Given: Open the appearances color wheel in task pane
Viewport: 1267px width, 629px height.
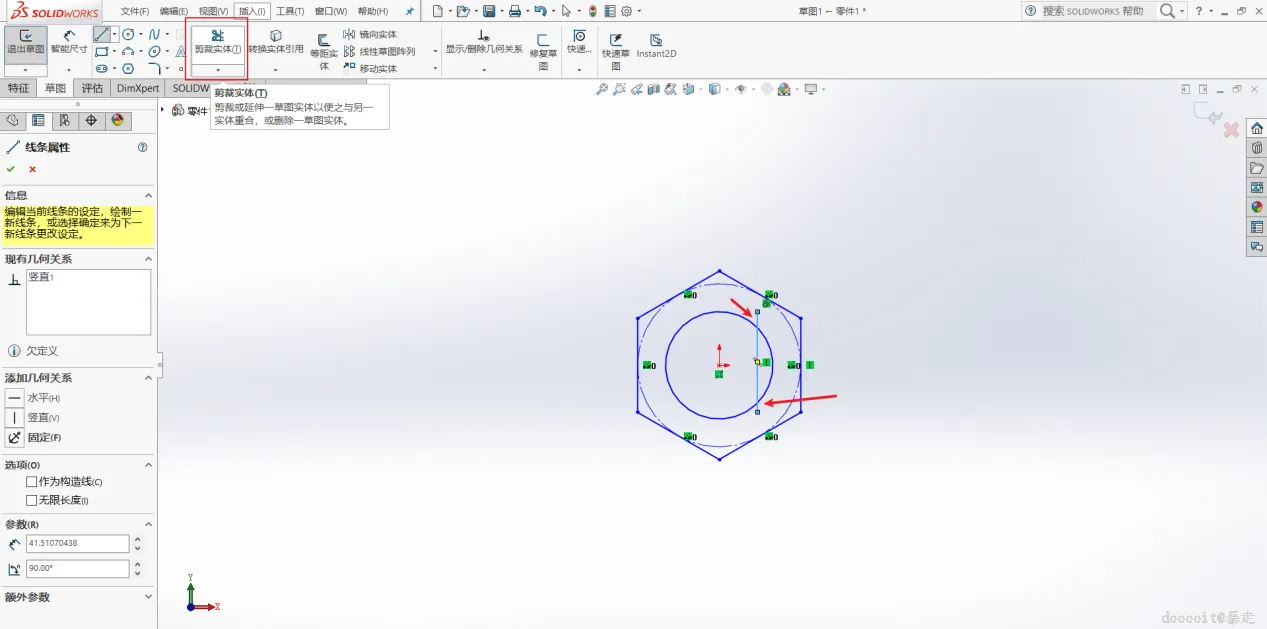Looking at the screenshot, I should click(1257, 207).
